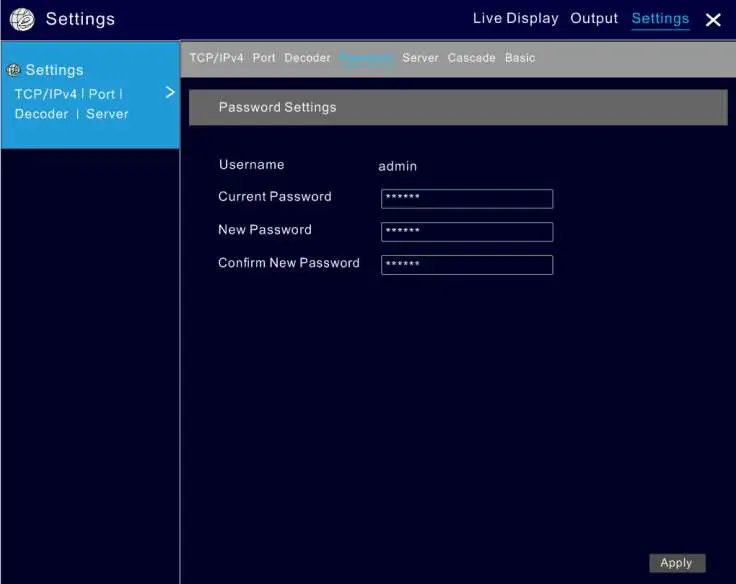Open the Cascade tab

[x=471, y=58]
